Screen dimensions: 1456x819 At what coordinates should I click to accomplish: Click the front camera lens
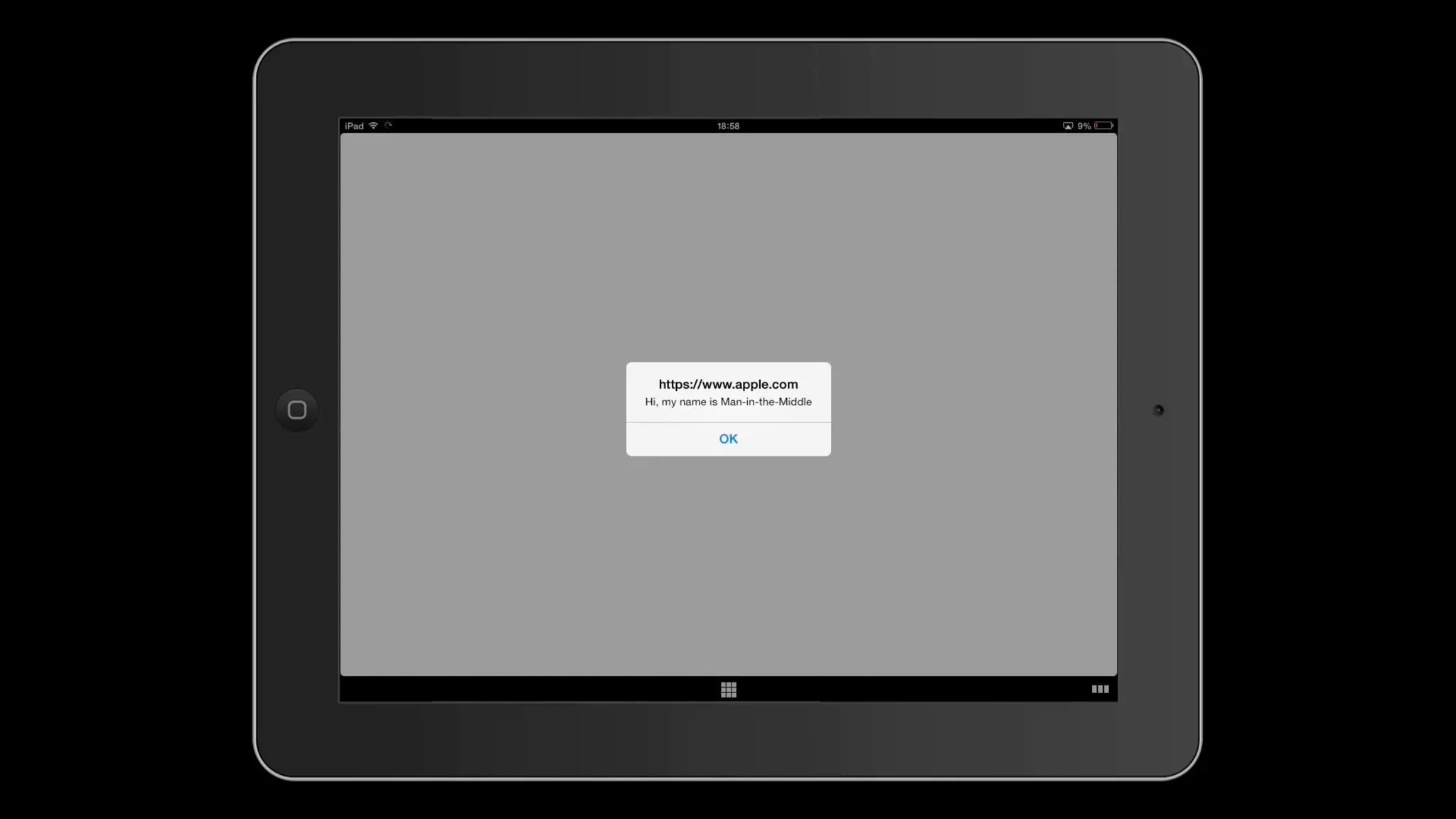click(x=1158, y=410)
